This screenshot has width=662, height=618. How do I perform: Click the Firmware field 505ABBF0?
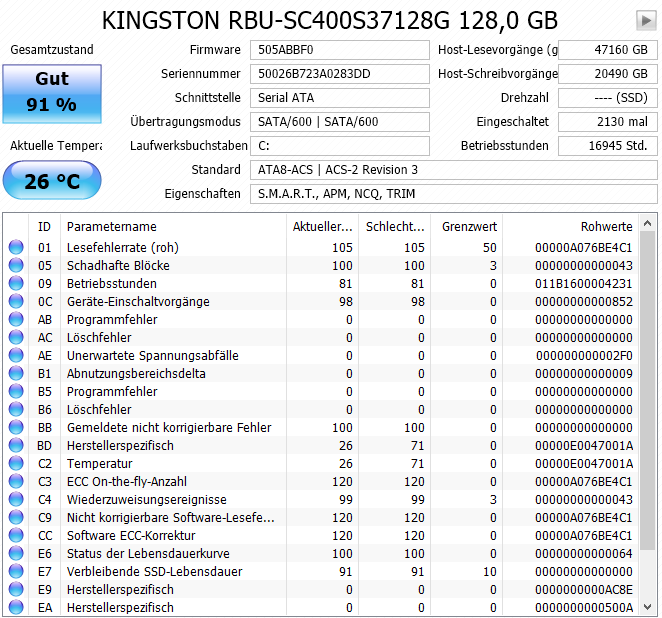point(340,50)
